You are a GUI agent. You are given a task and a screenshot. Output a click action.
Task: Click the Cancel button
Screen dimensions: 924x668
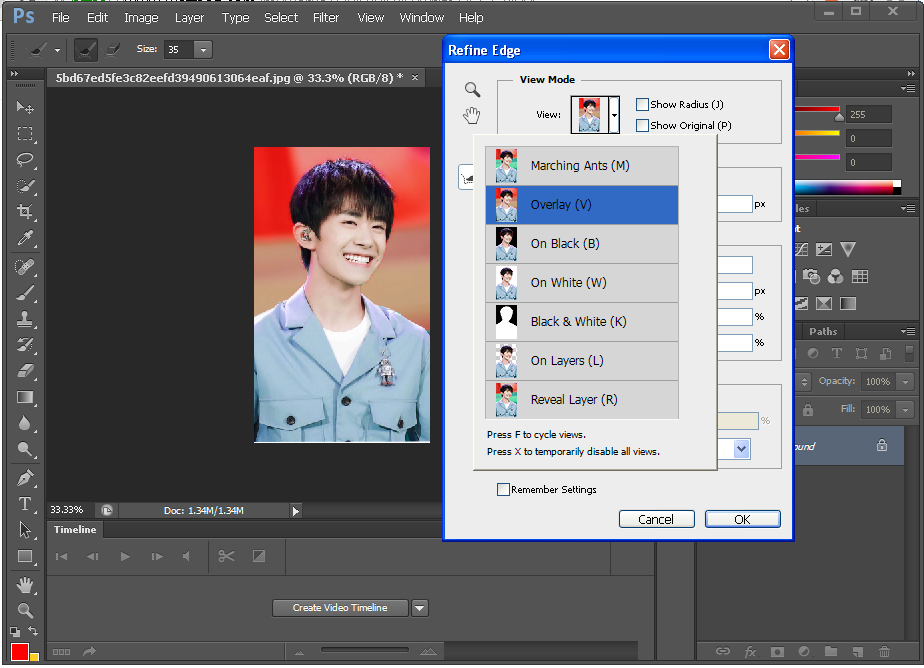point(656,519)
